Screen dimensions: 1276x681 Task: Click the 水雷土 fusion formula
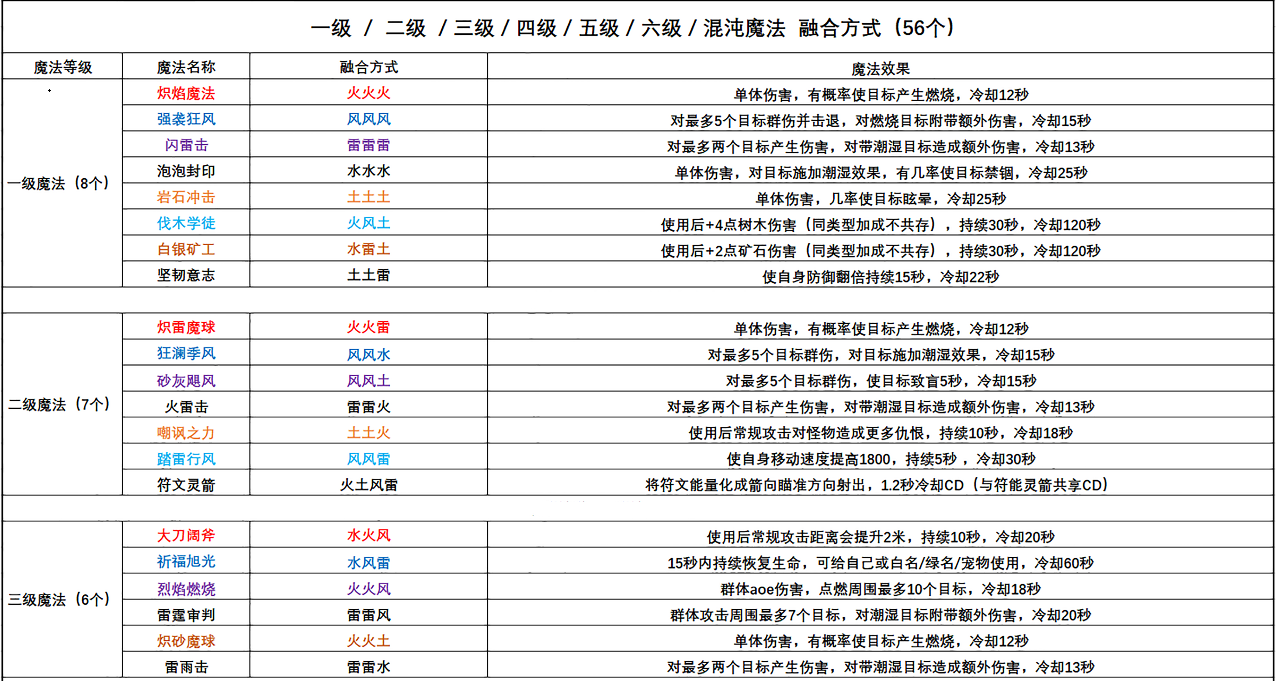coord(368,250)
